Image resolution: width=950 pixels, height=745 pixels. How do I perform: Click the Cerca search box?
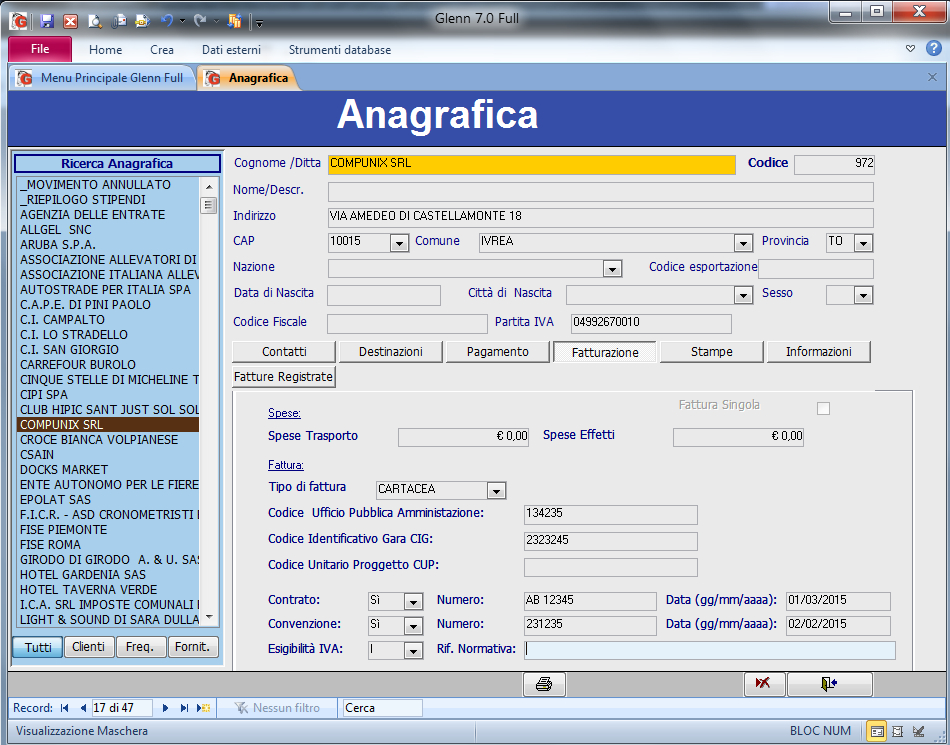tap(382, 708)
